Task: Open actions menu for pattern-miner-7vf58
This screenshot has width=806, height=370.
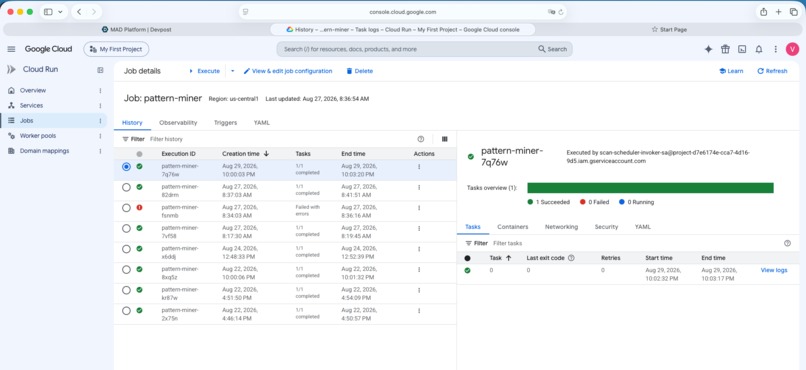Action: (x=419, y=228)
